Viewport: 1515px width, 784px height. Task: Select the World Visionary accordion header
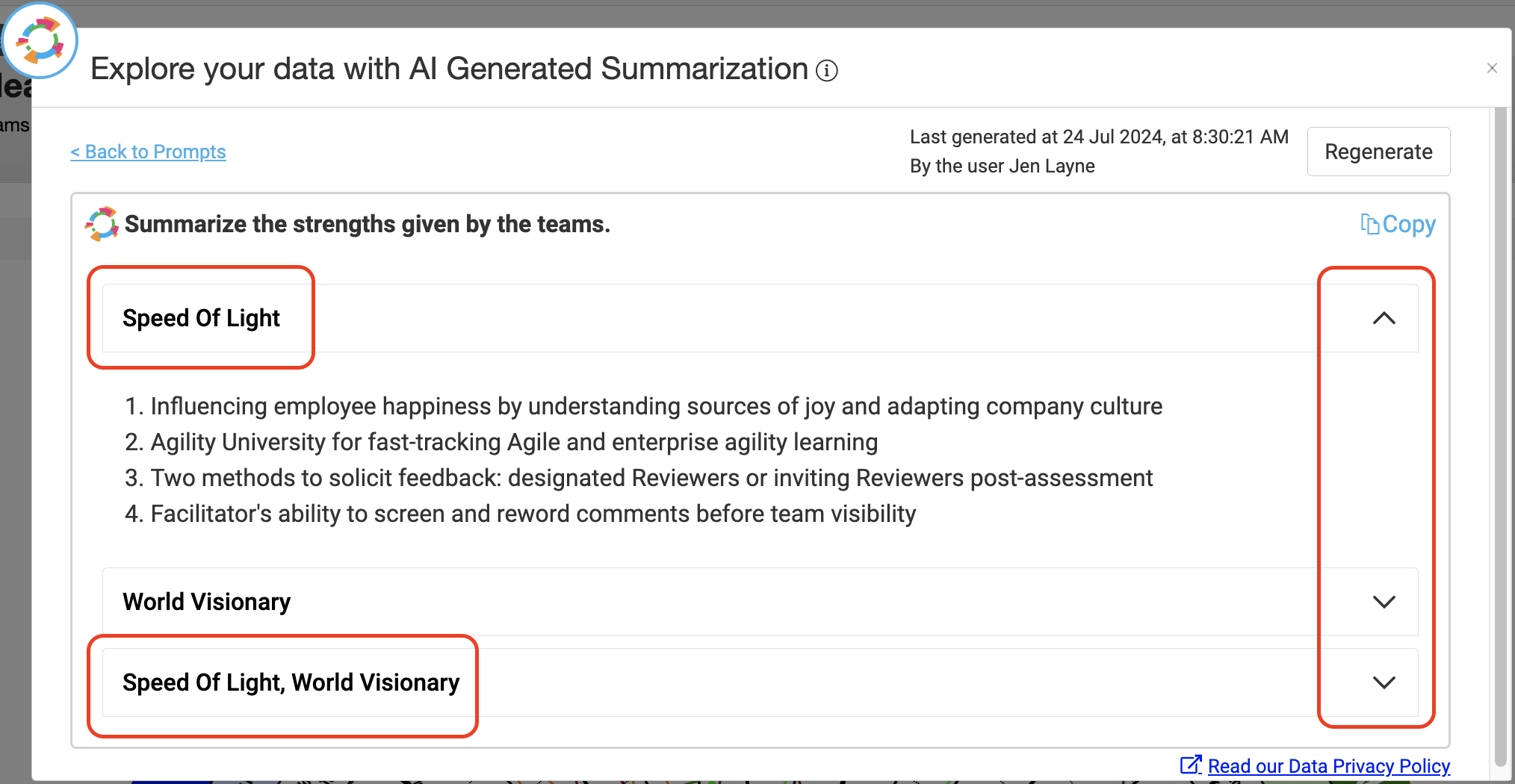pos(760,602)
